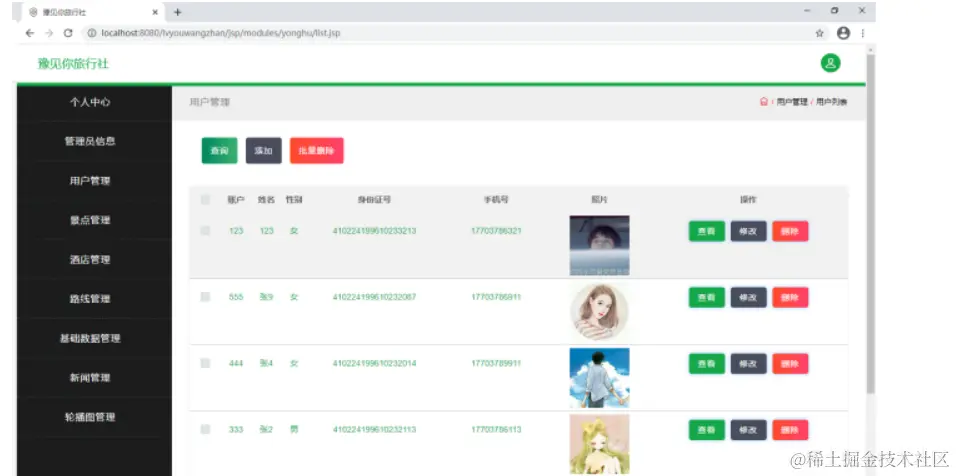Click the green 查询 button

tap(219, 151)
